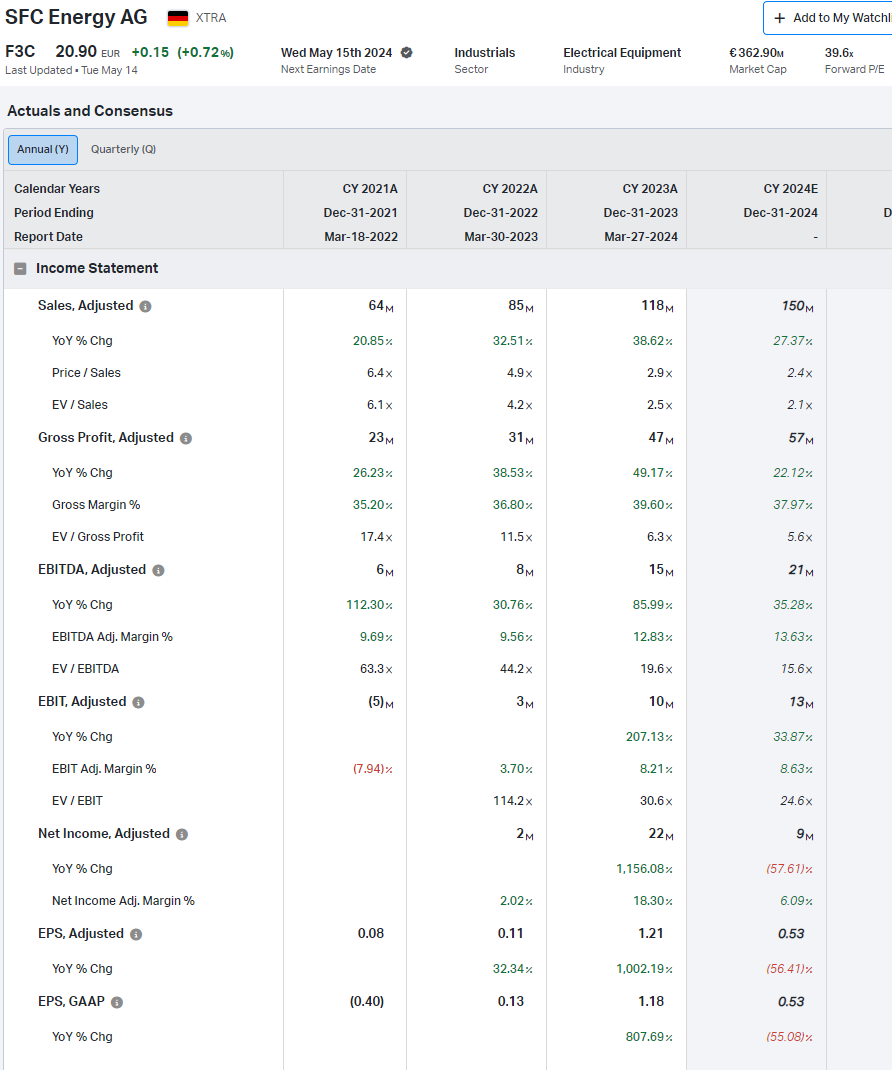
Task: Click the SFC Energy AG company title
Action: coord(76,17)
